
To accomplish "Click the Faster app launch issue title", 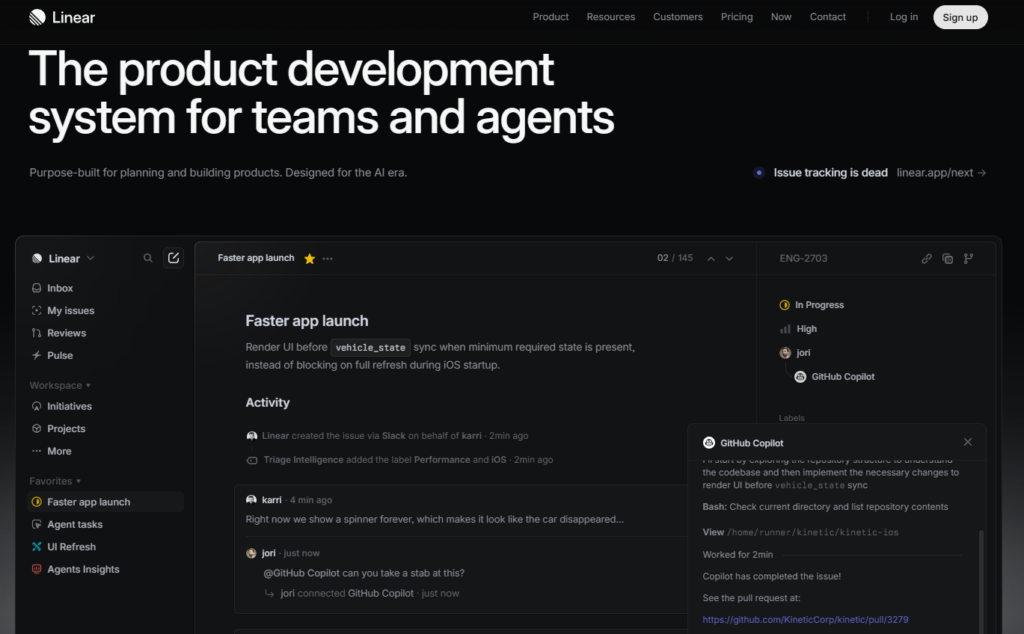I will [307, 321].
